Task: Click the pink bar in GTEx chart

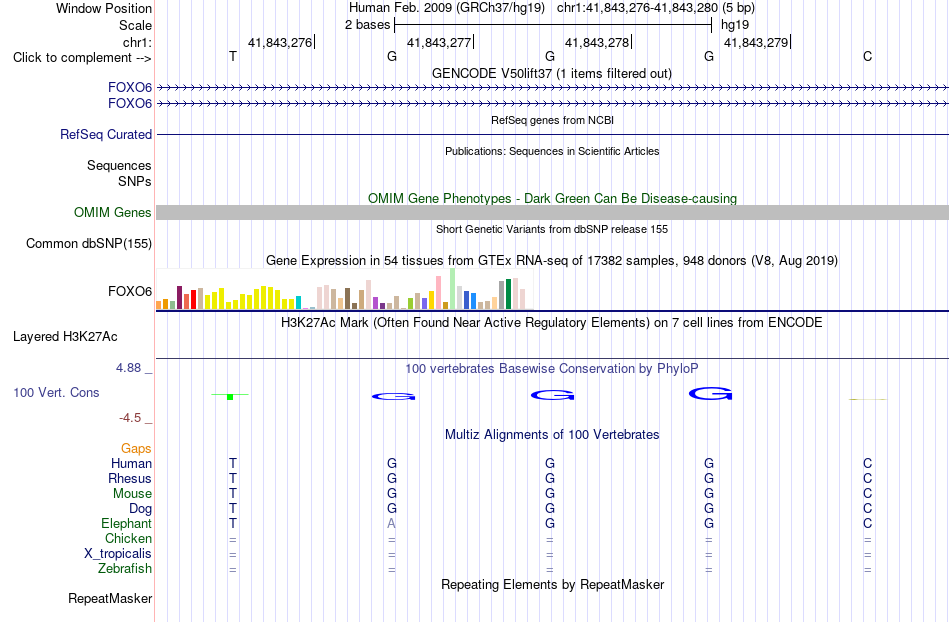Action: pyautogui.click(x=439, y=293)
